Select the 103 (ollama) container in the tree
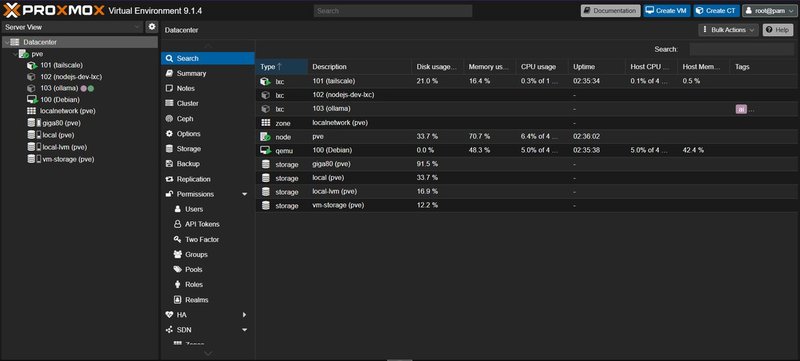 [59, 88]
